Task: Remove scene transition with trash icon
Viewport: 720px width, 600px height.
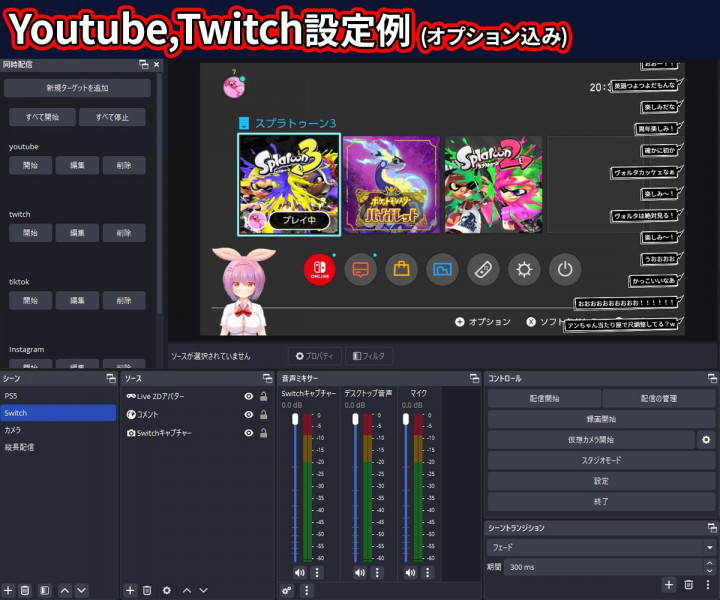Action: (x=688, y=584)
